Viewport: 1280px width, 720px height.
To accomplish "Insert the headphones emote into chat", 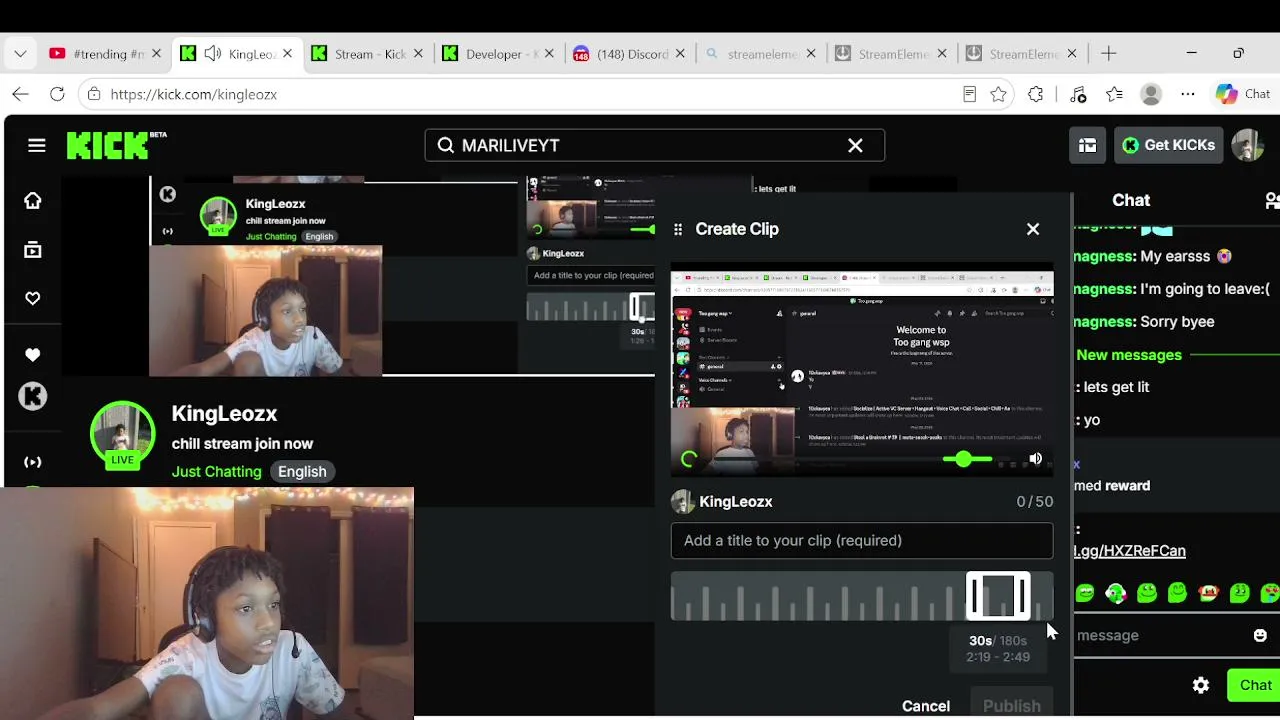I will (x=1116, y=593).
